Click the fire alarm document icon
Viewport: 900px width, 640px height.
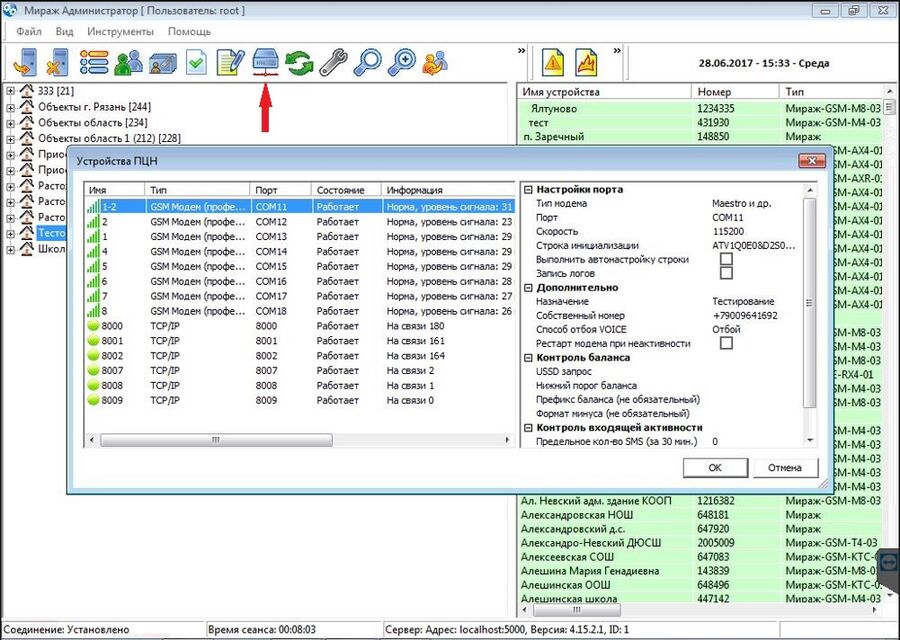[x=586, y=63]
